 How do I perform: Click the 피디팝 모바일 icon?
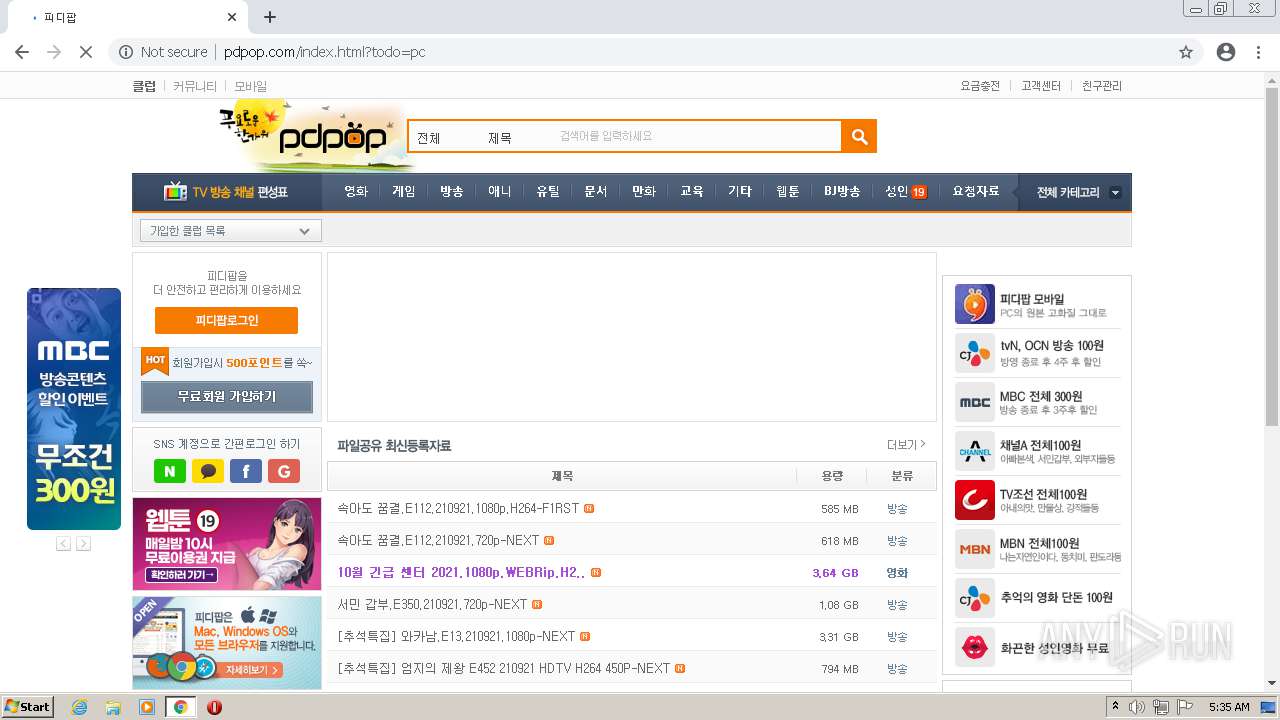click(x=974, y=304)
